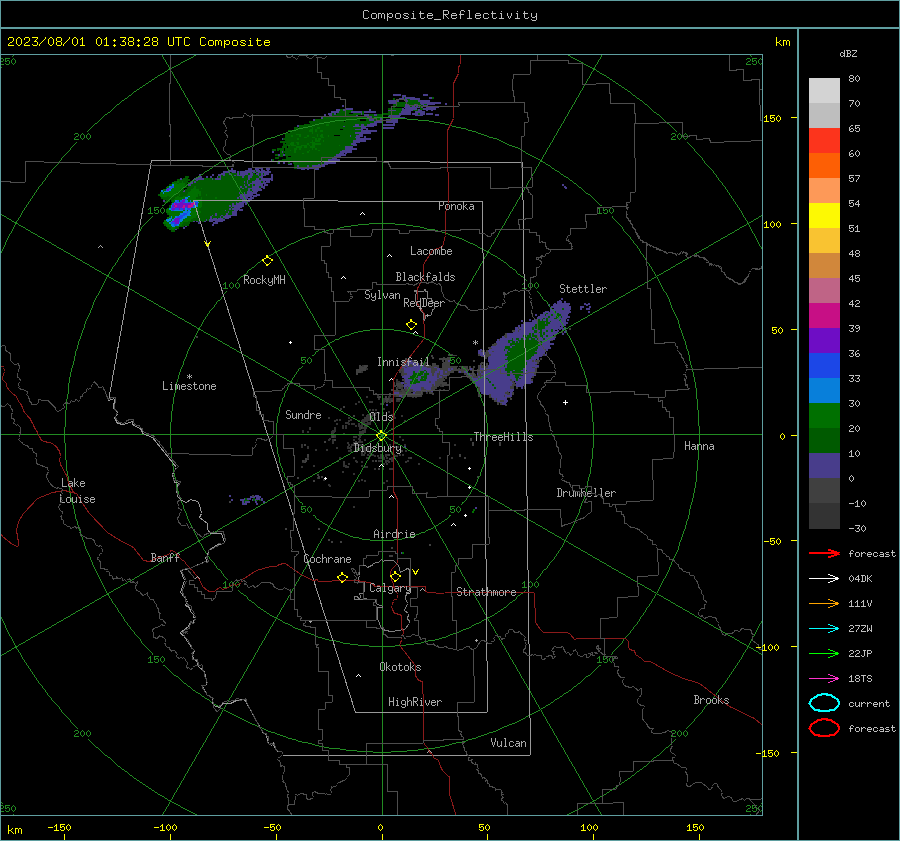Click the orange 111V arrow icon
The height and width of the screenshot is (841, 900).
click(824, 603)
